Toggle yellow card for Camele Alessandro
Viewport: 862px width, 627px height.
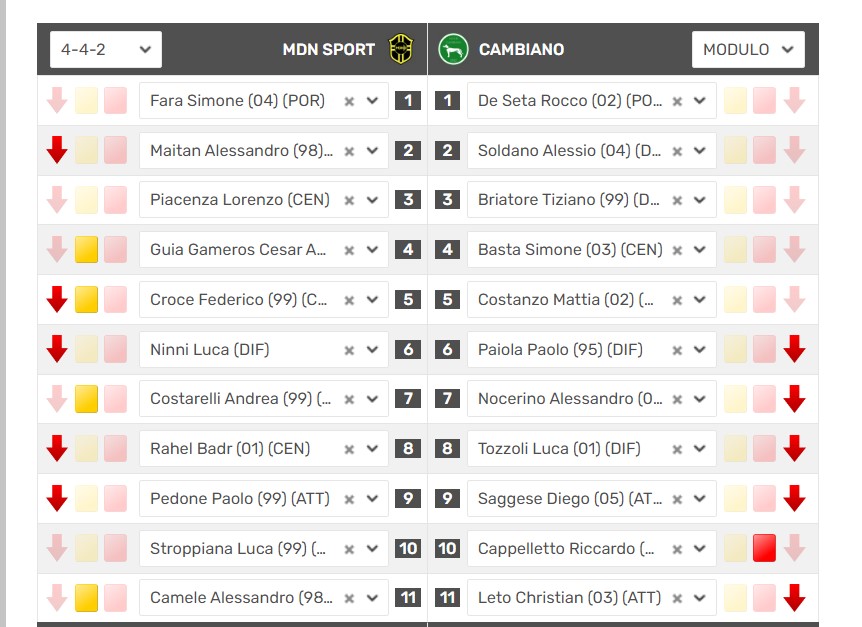click(x=86, y=598)
